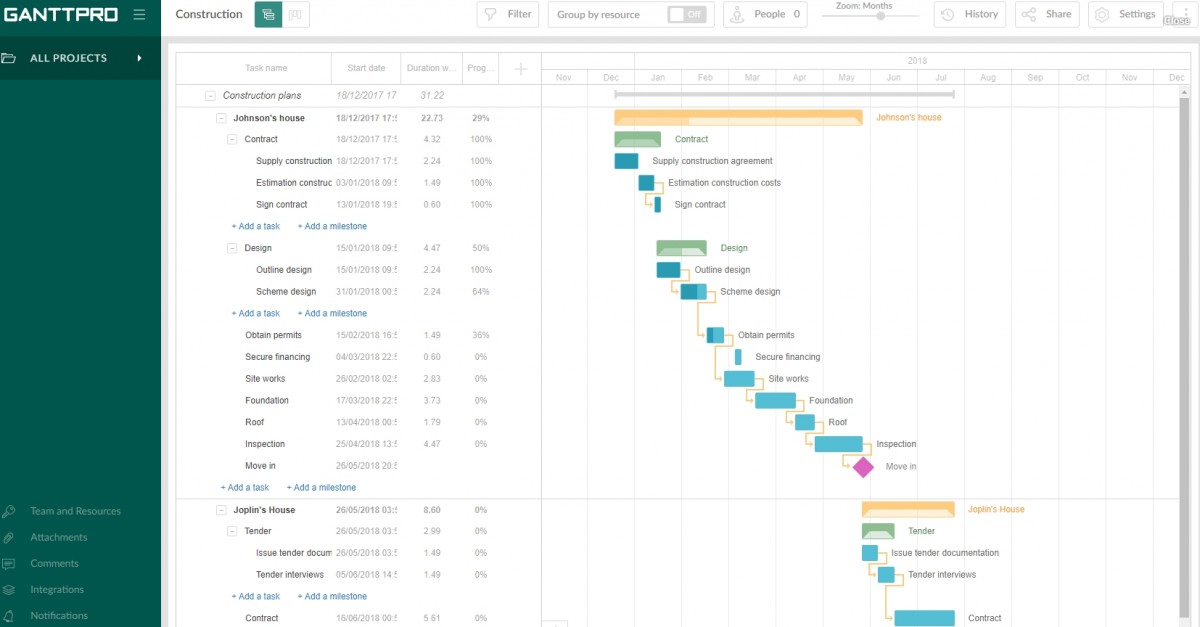The height and width of the screenshot is (627, 1200).
Task: Expand the All Projects sidebar menu
Action: (140, 58)
